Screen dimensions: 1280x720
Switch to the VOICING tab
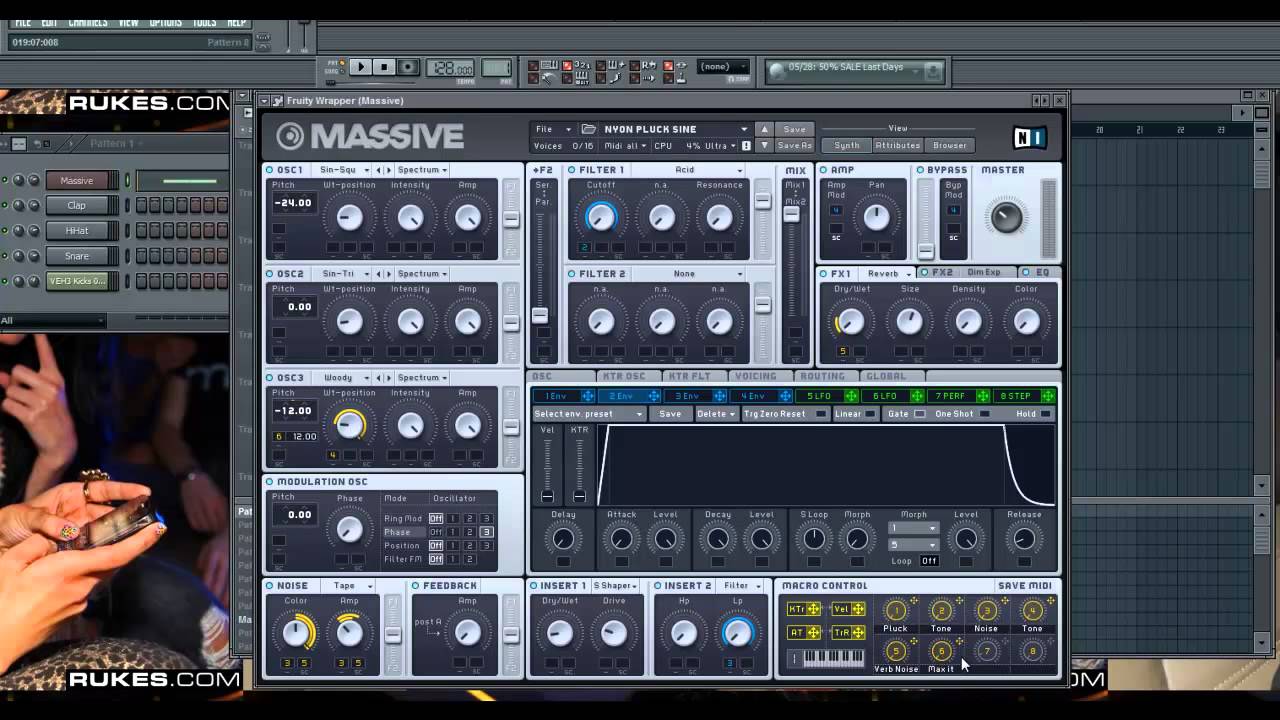[755, 377]
